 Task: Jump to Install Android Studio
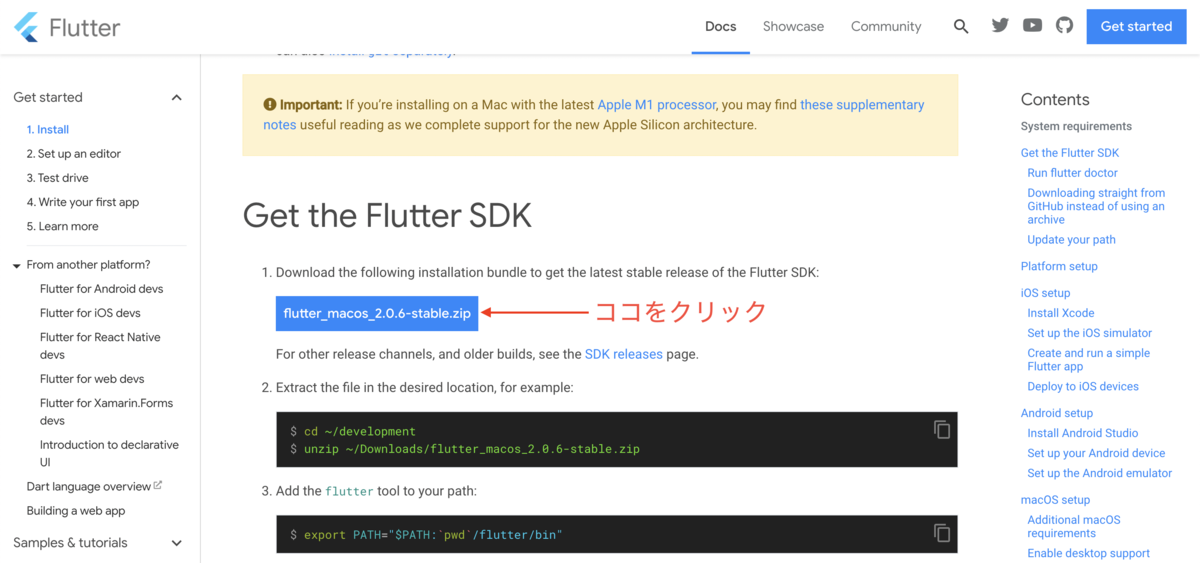1083,433
